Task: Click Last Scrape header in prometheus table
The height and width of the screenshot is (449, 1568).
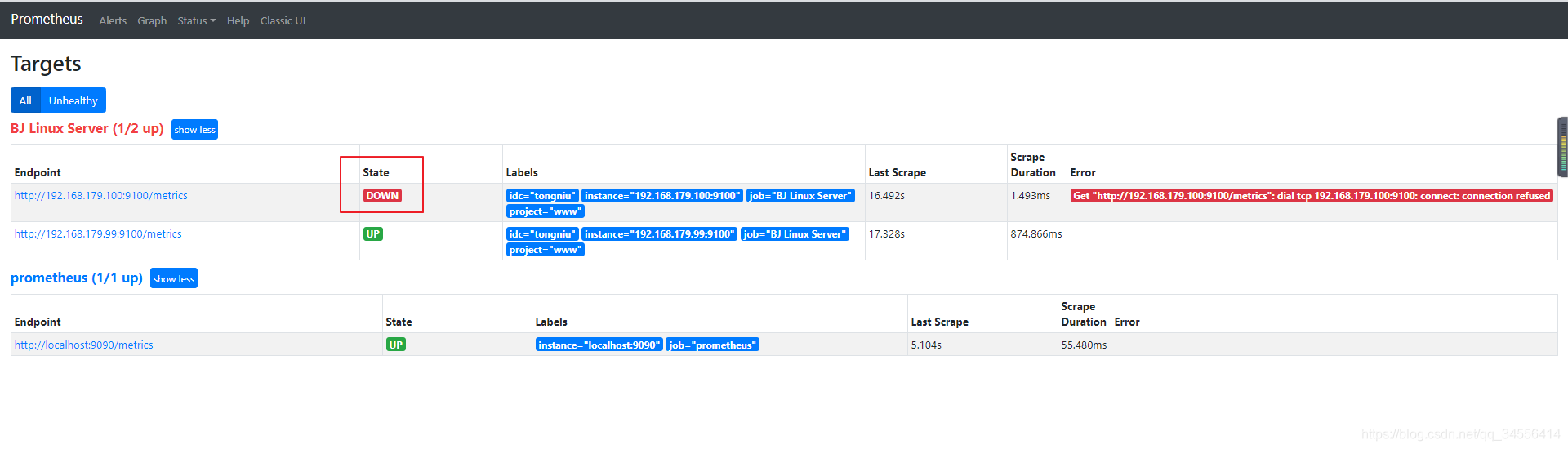Action: (940, 322)
